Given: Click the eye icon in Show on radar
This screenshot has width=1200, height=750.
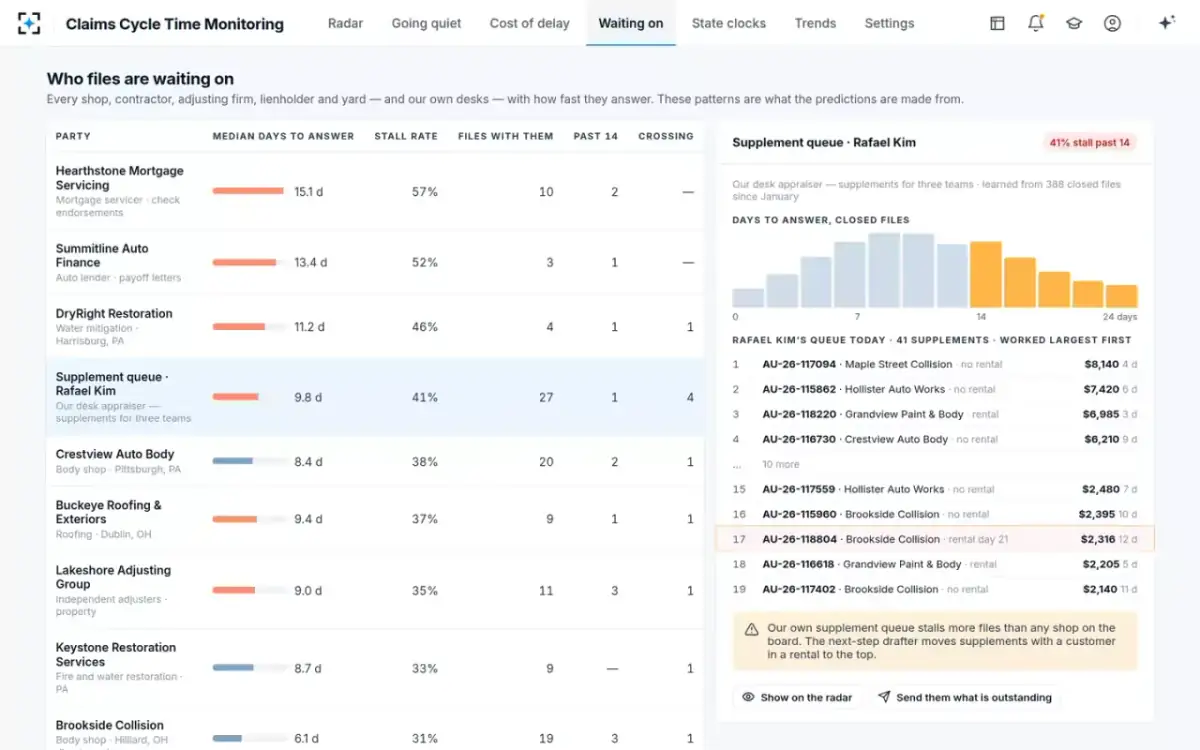Looking at the screenshot, I should point(748,697).
